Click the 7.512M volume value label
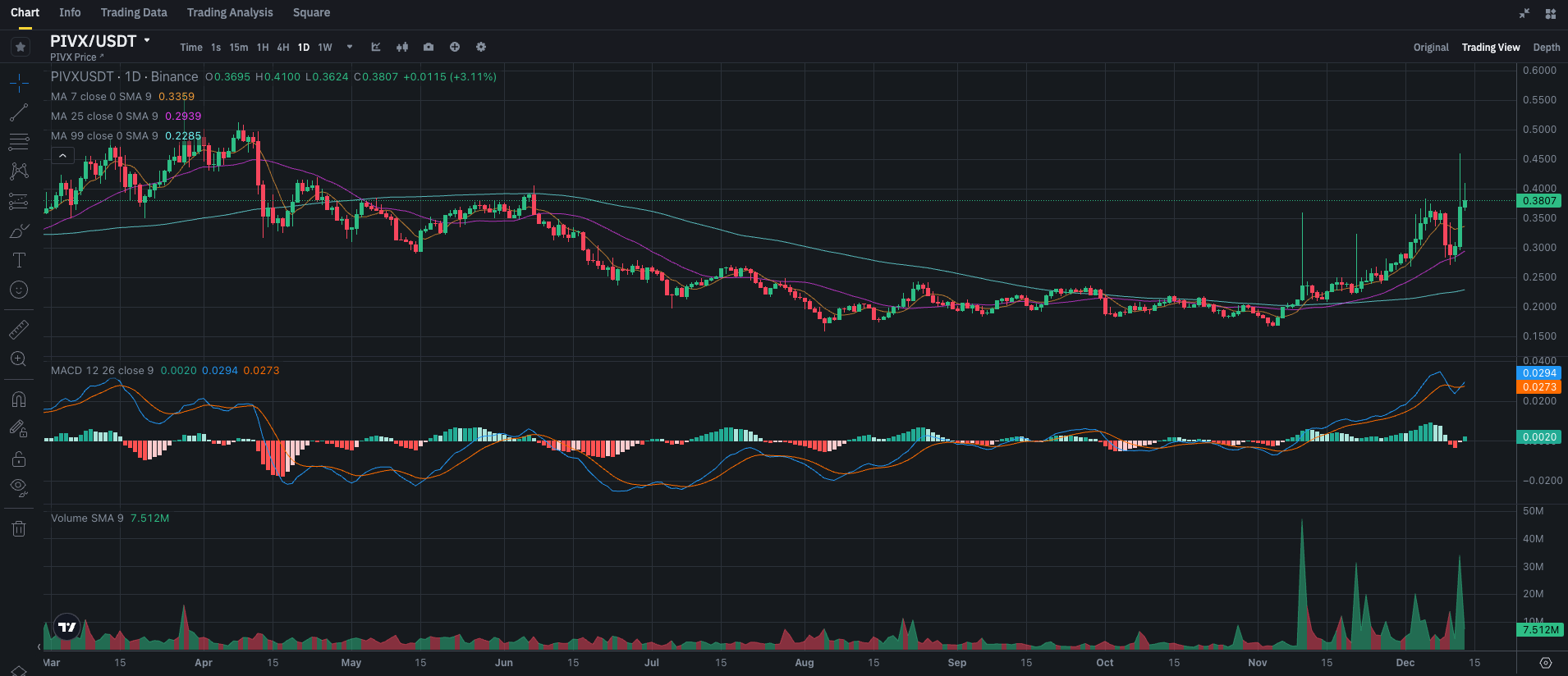Viewport: 1568px width, 676px height. pos(1540,630)
